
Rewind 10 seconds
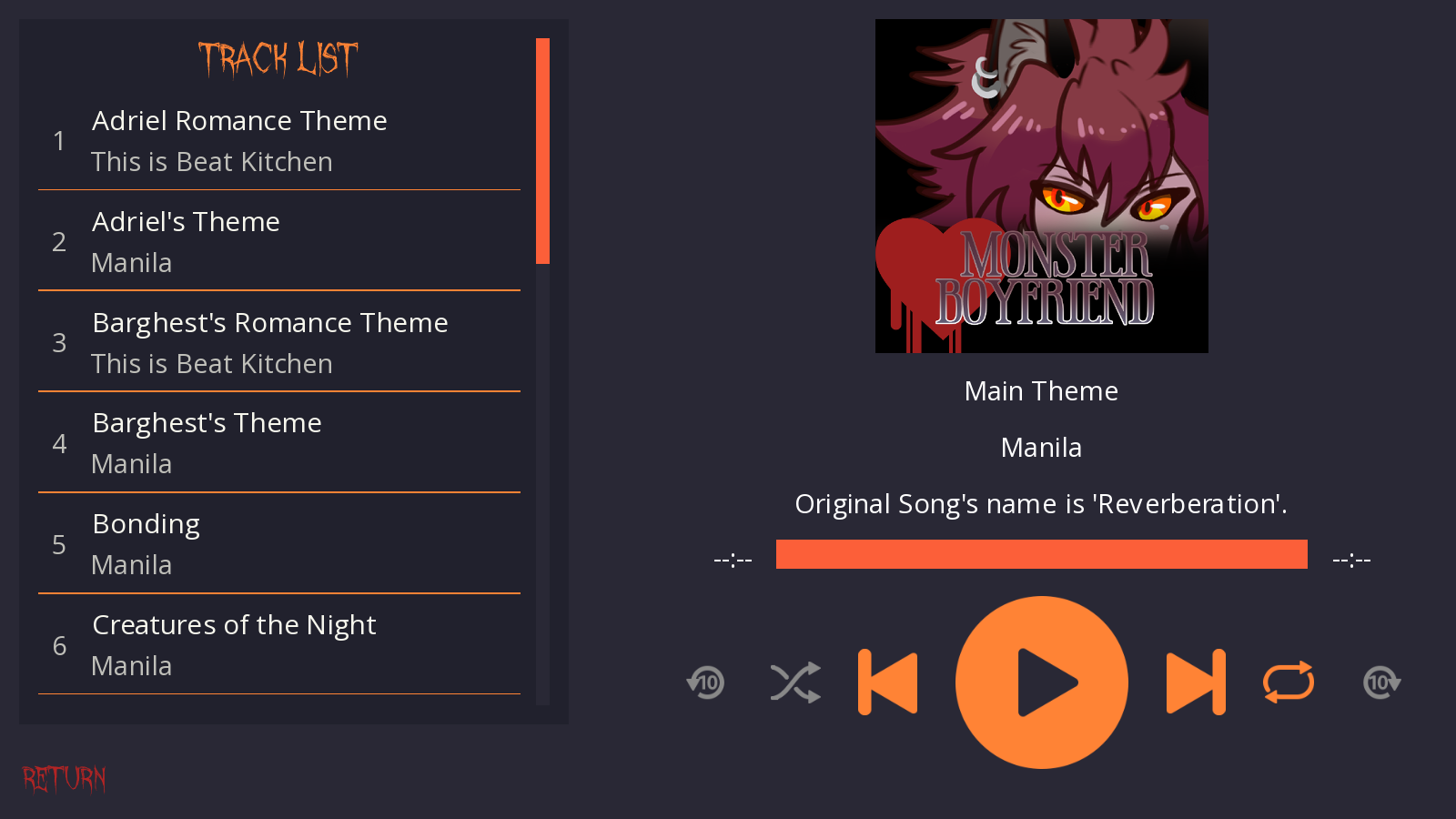pos(705,682)
